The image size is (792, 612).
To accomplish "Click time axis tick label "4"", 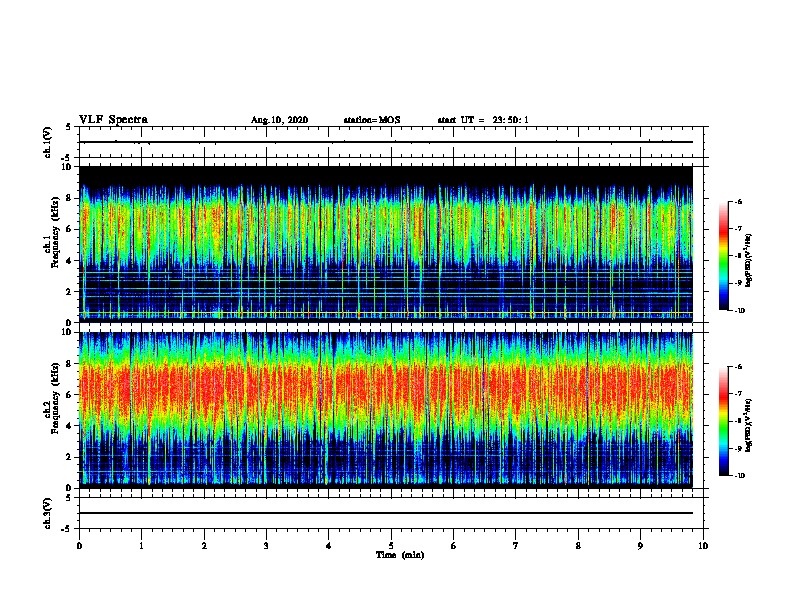I will [x=328, y=546].
